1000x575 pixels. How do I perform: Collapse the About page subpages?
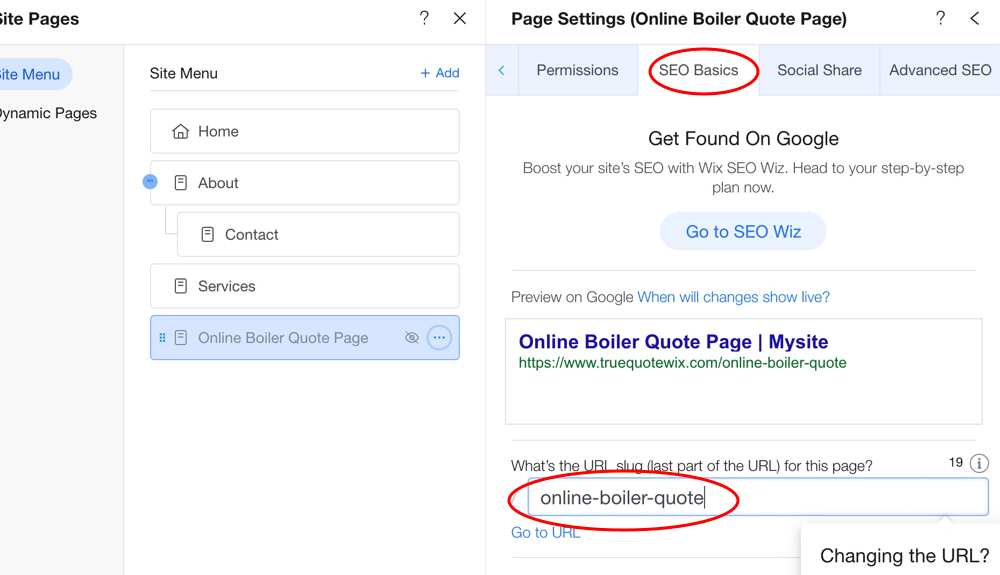150,182
